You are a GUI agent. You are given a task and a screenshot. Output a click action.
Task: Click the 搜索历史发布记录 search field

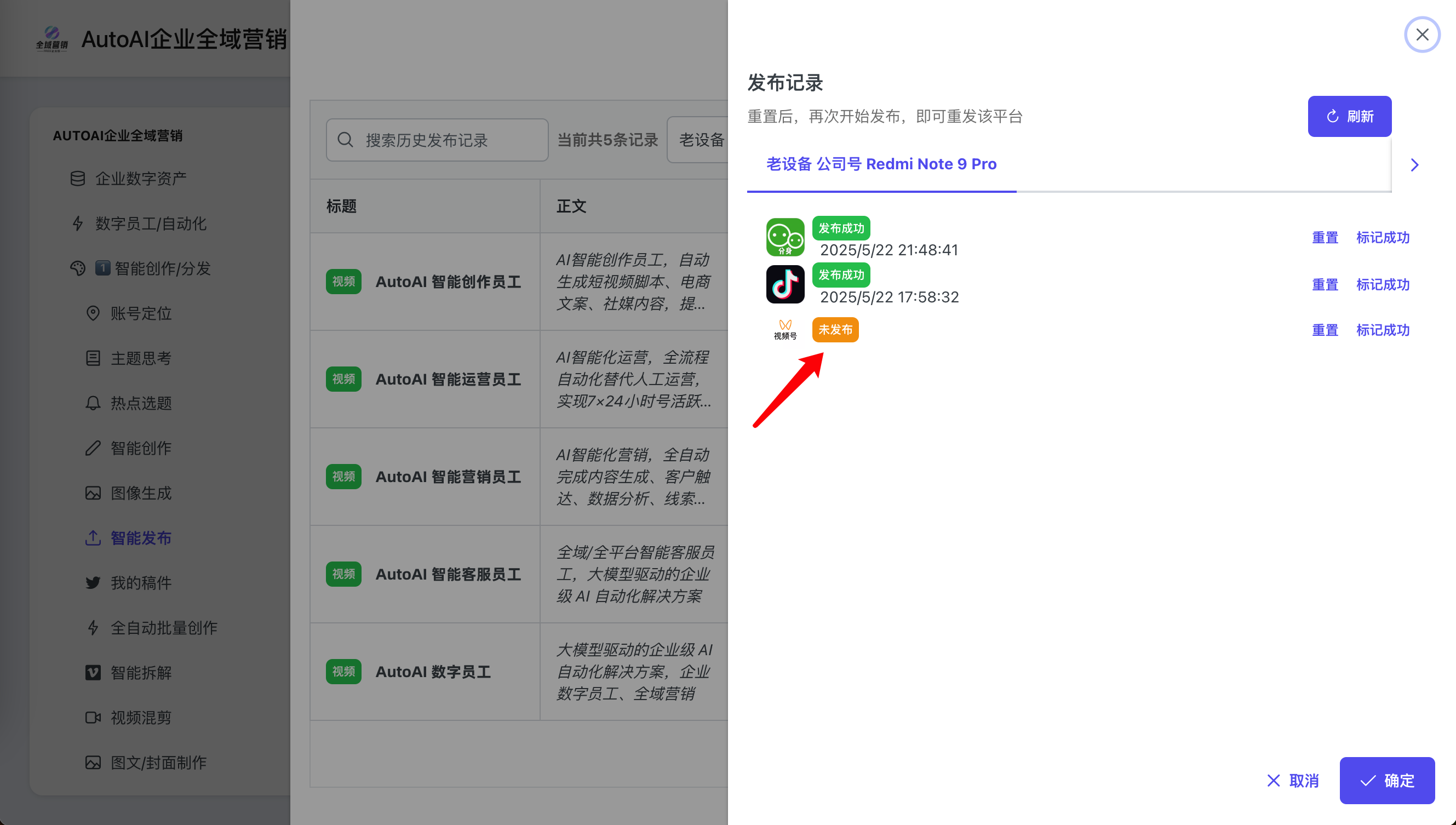tap(437, 140)
